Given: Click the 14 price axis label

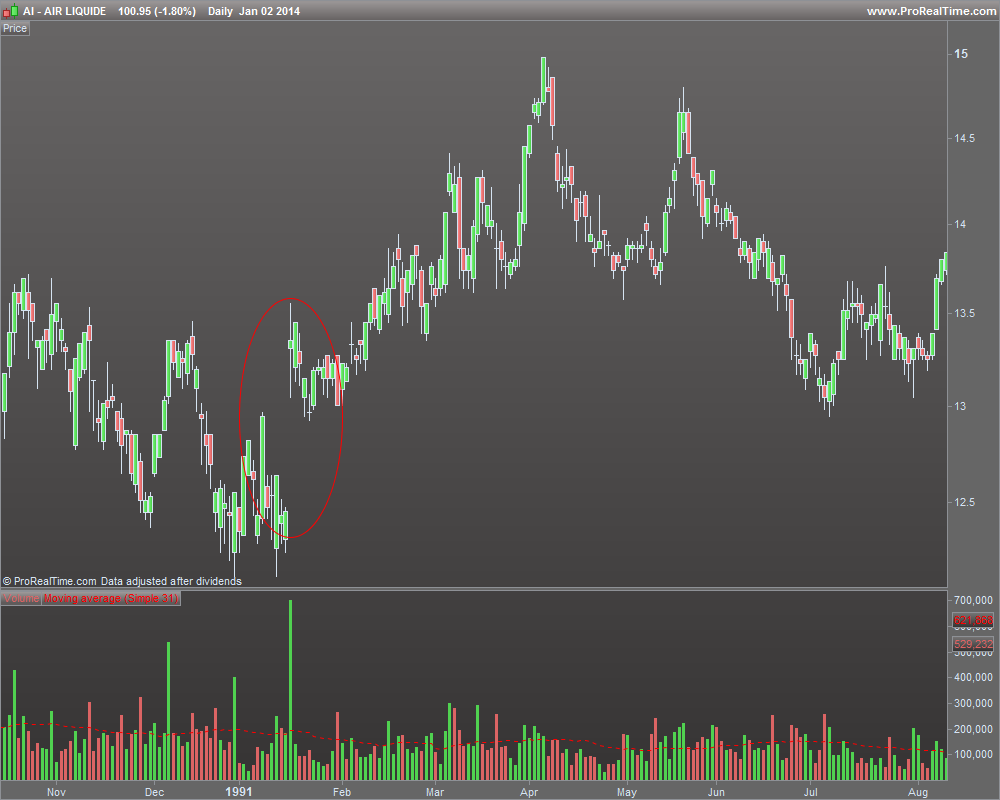Looking at the screenshot, I should point(960,224).
